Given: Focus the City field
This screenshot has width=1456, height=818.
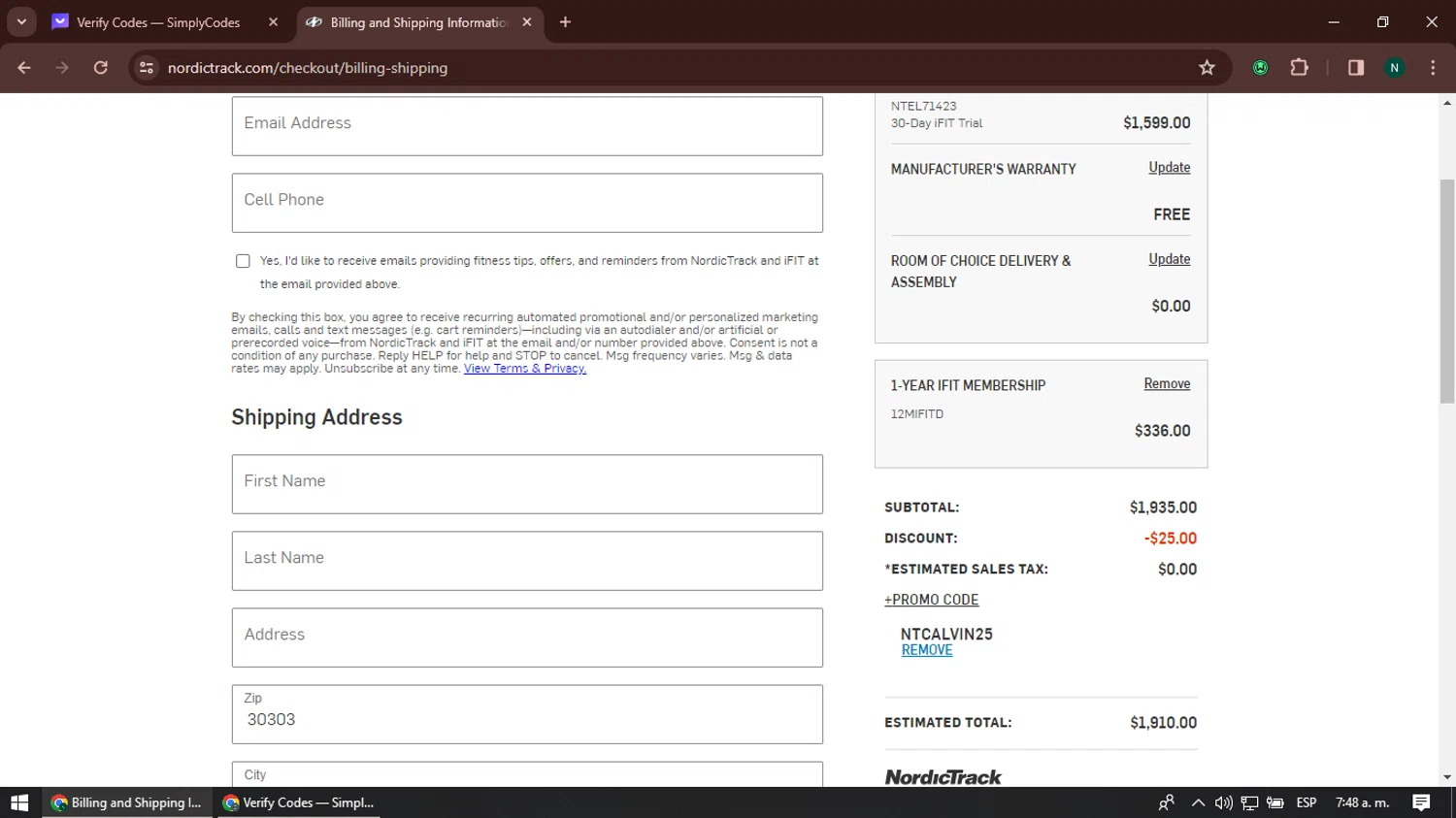Looking at the screenshot, I should coord(527,774).
